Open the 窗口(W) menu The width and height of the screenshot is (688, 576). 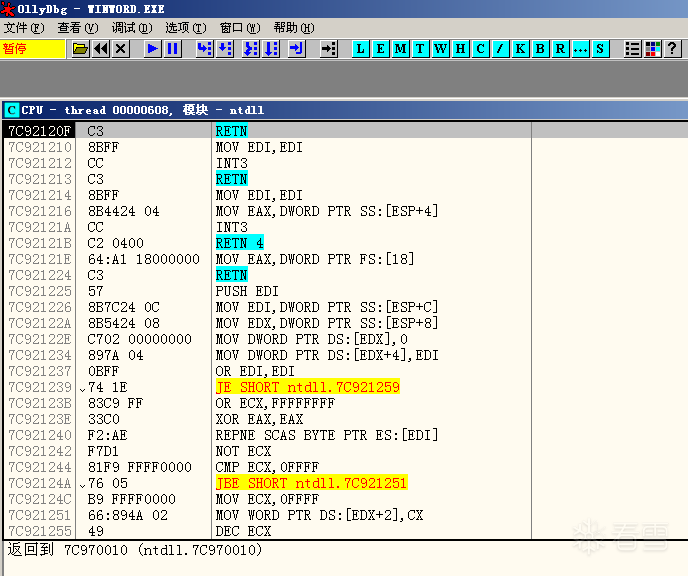click(240, 28)
